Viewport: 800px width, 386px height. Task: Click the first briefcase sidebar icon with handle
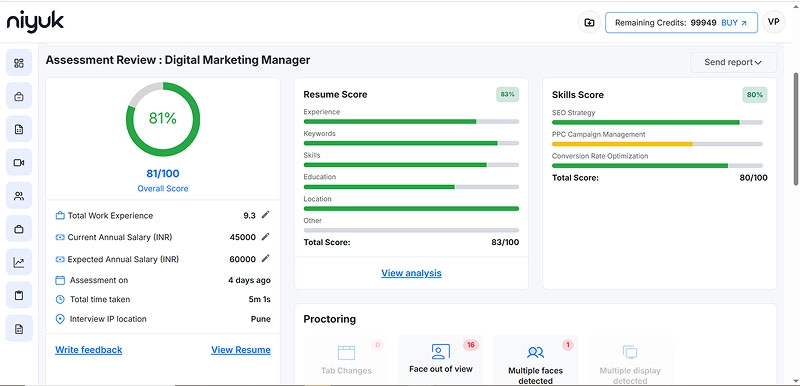(19, 96)
